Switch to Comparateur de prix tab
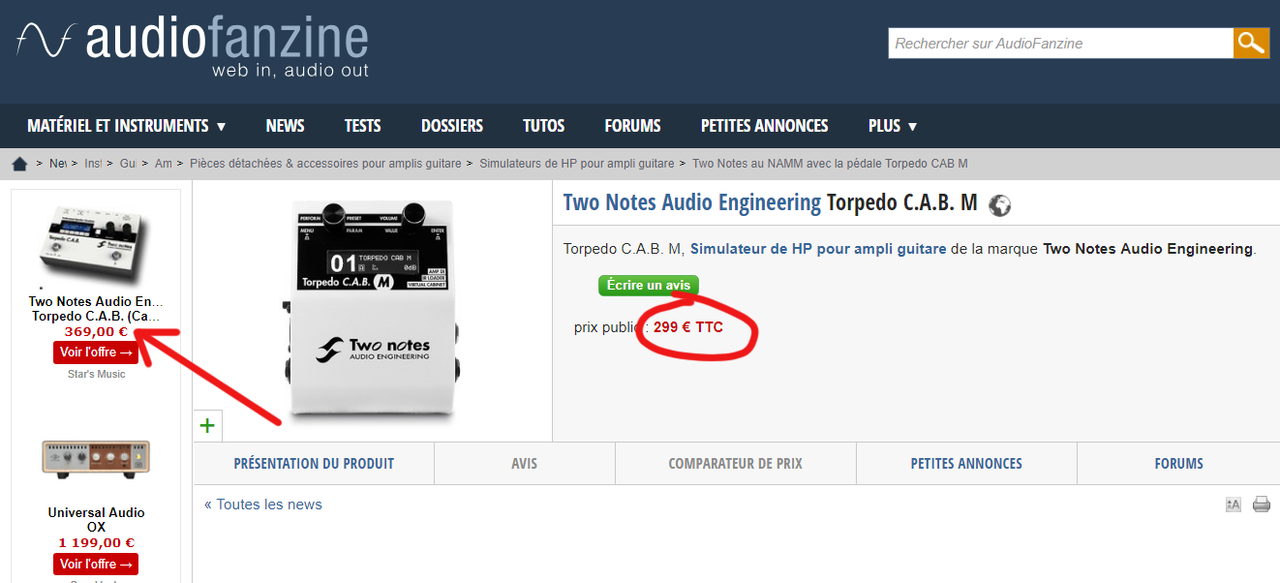This screenshot has width=1280, height=583. tap(736, 464)
